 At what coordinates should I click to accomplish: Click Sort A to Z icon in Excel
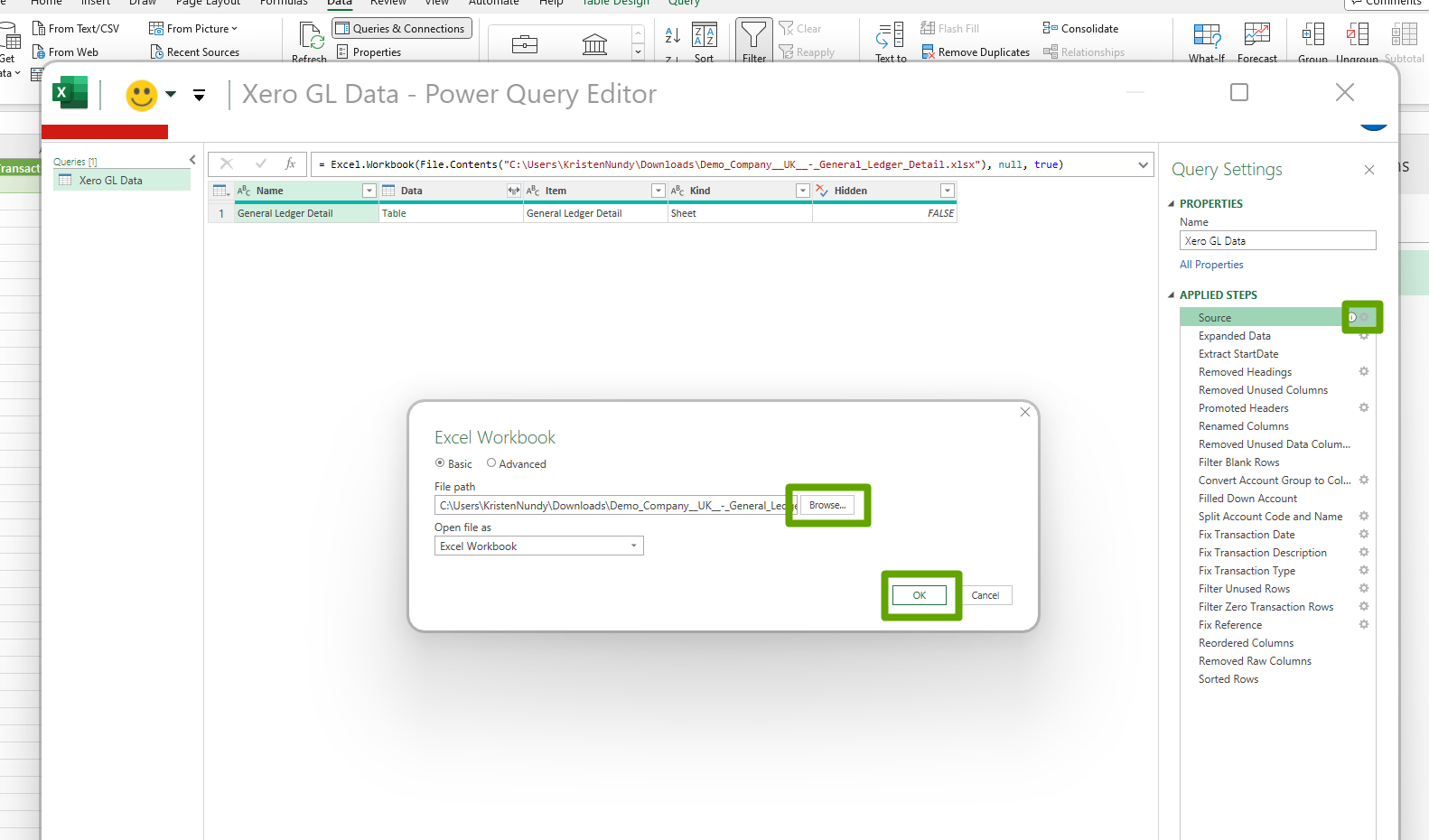[673, 35]
